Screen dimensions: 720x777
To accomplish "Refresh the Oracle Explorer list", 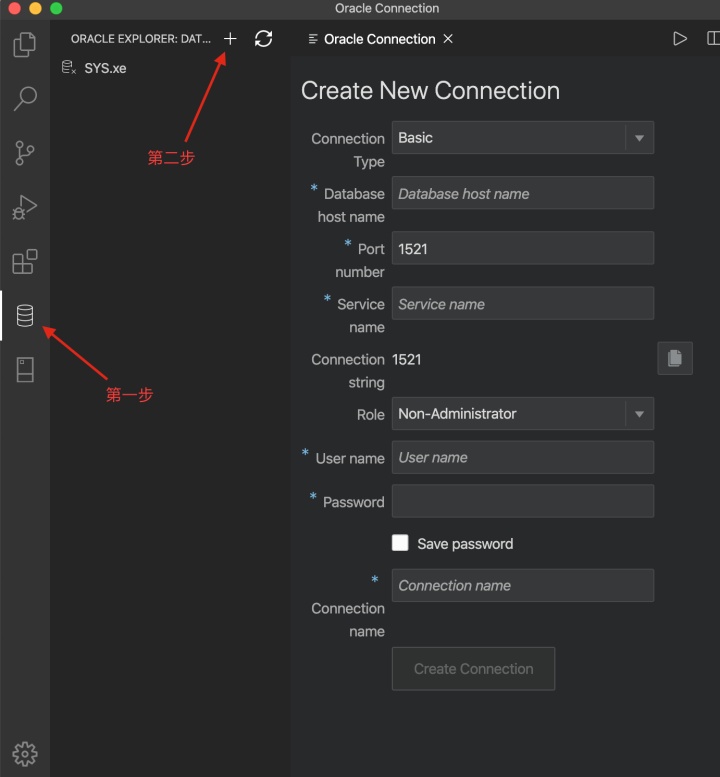I will (x=263, y=39).
